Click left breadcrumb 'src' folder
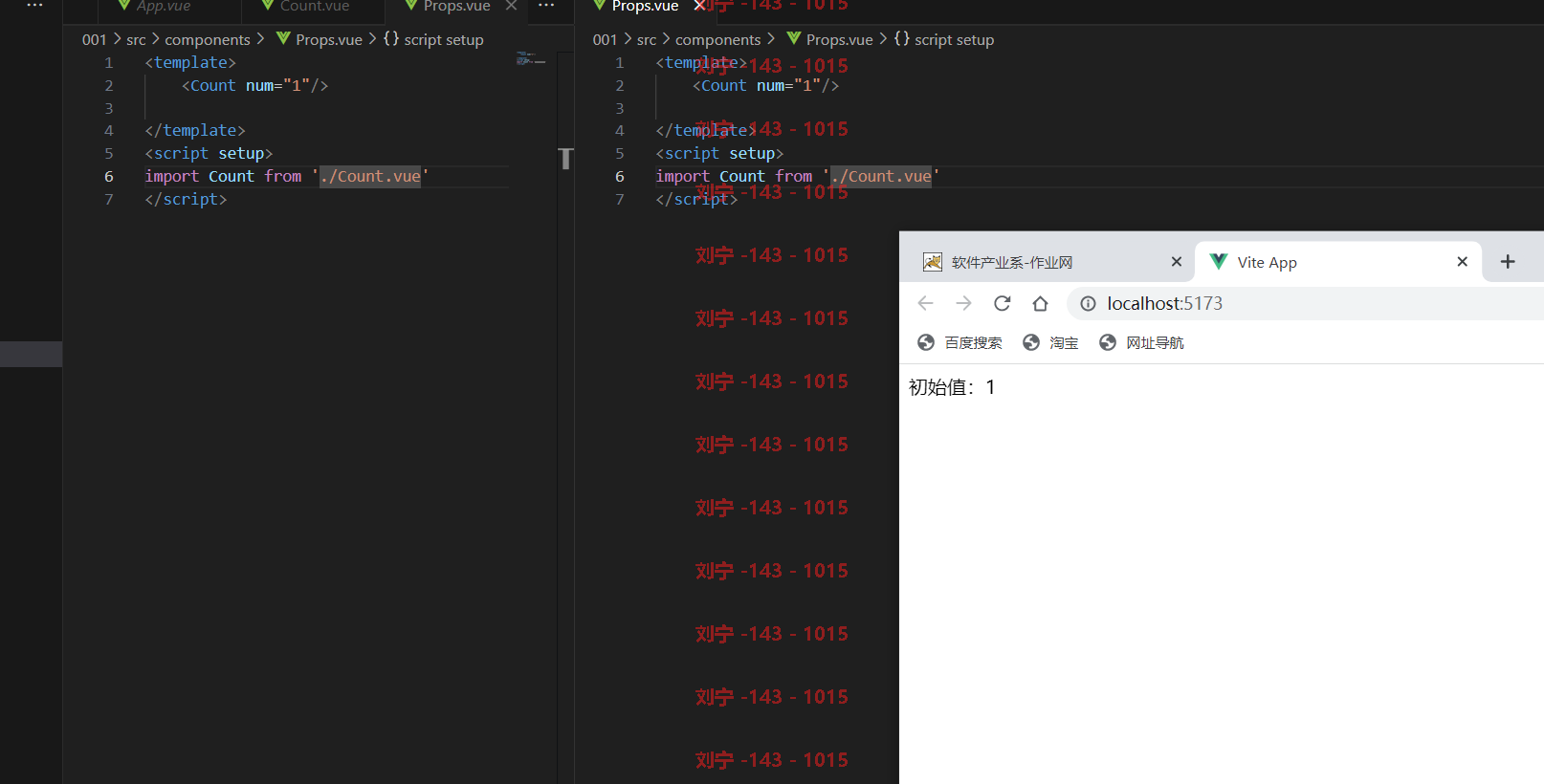 136,39
